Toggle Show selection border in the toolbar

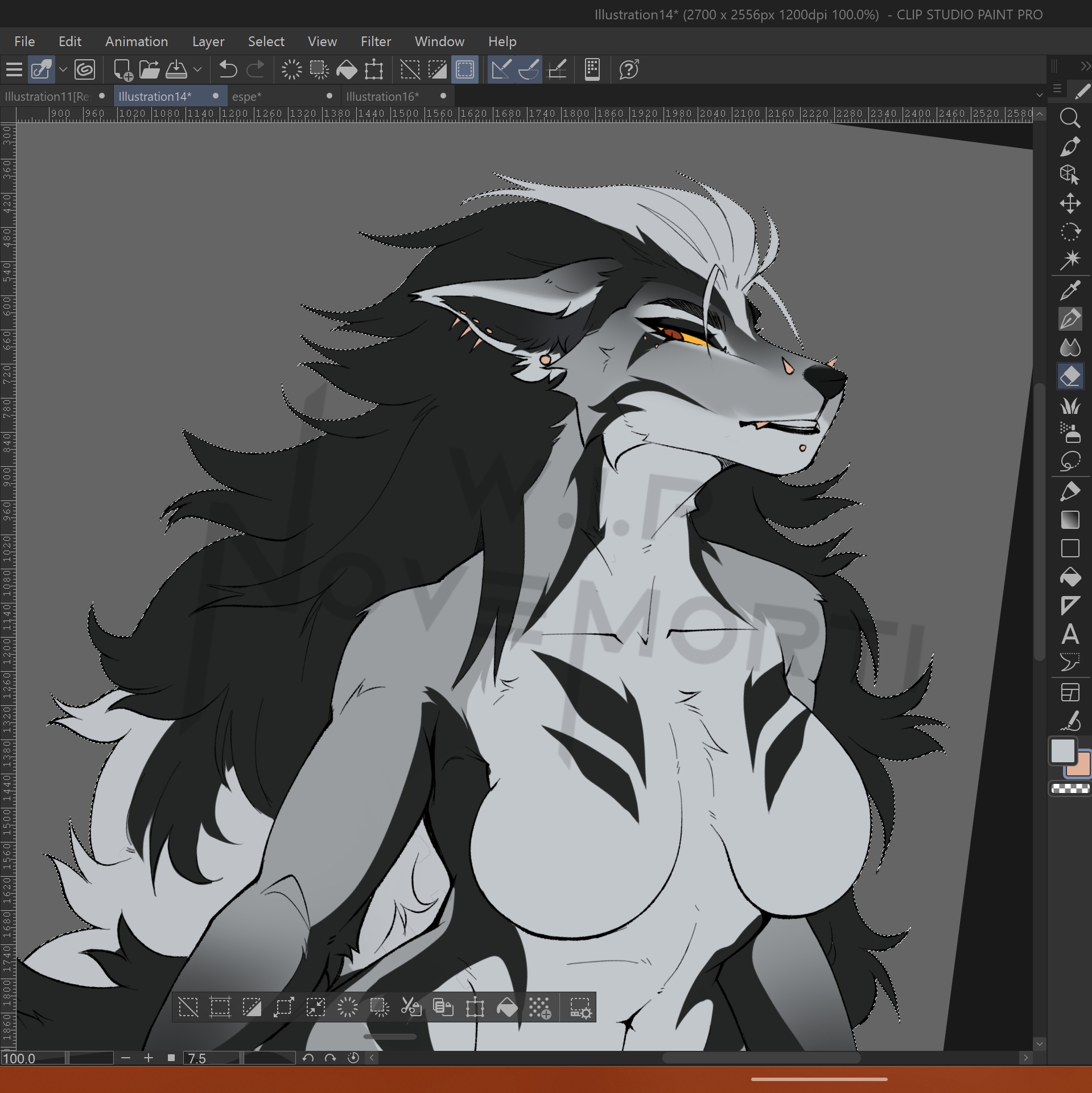pyautogui.click(x=465, y=70)
